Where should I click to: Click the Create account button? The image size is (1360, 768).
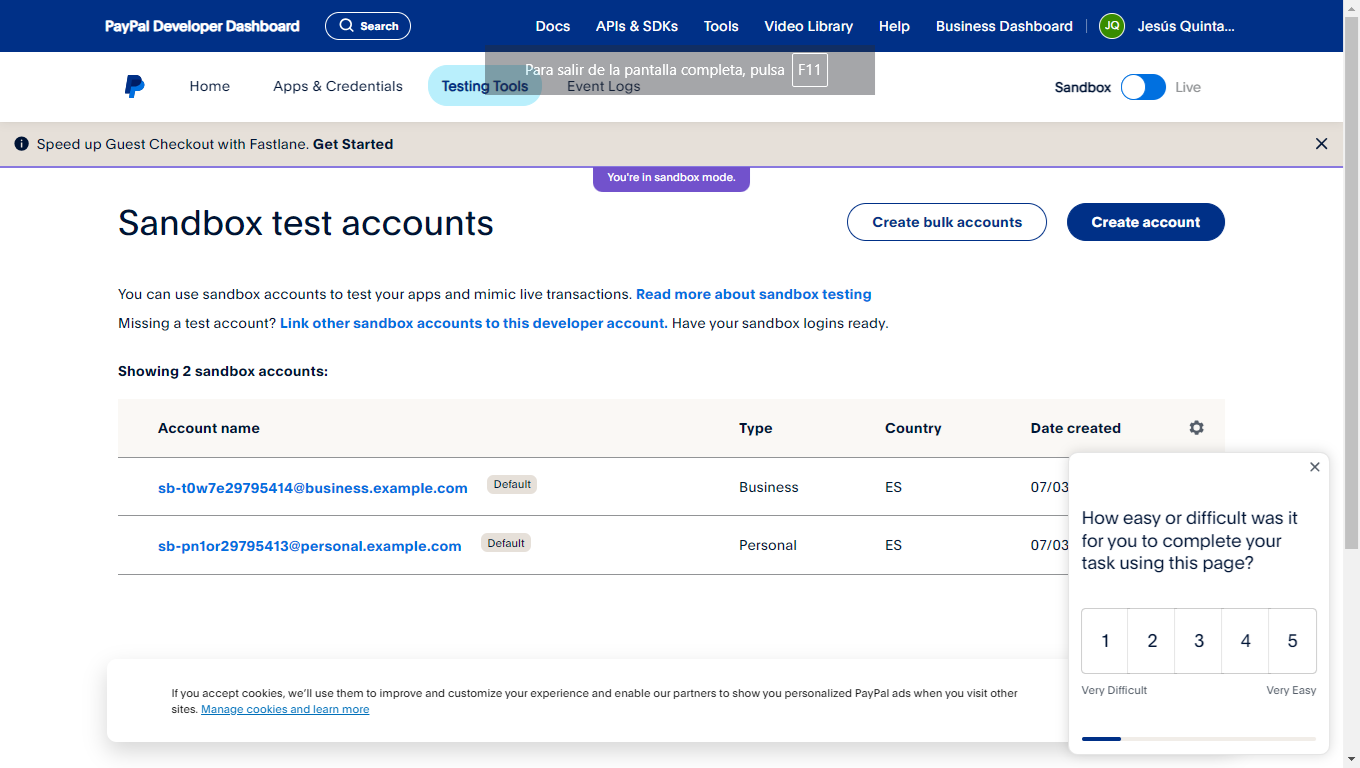click(x=1146, y=222)
